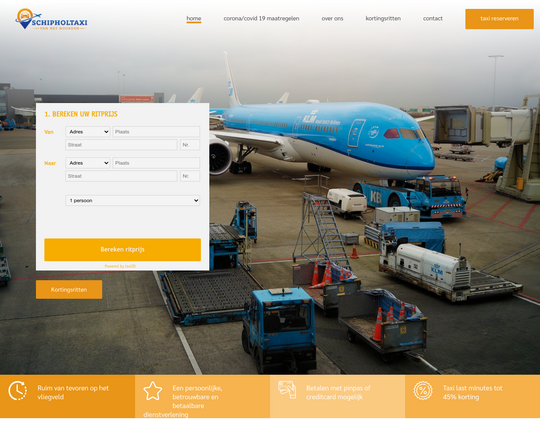Click the orange Kortingsritten button
Viewport: 540px width, 432px height.
pyautogui.click(x=69, y=289)
